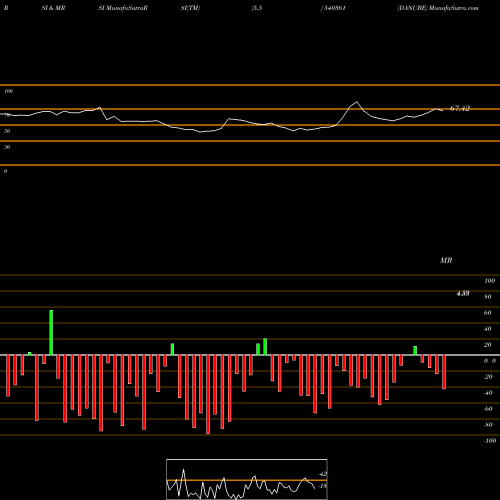Click the 0 axis label on RSI chart
500x500 pixels.
(5, 171)
